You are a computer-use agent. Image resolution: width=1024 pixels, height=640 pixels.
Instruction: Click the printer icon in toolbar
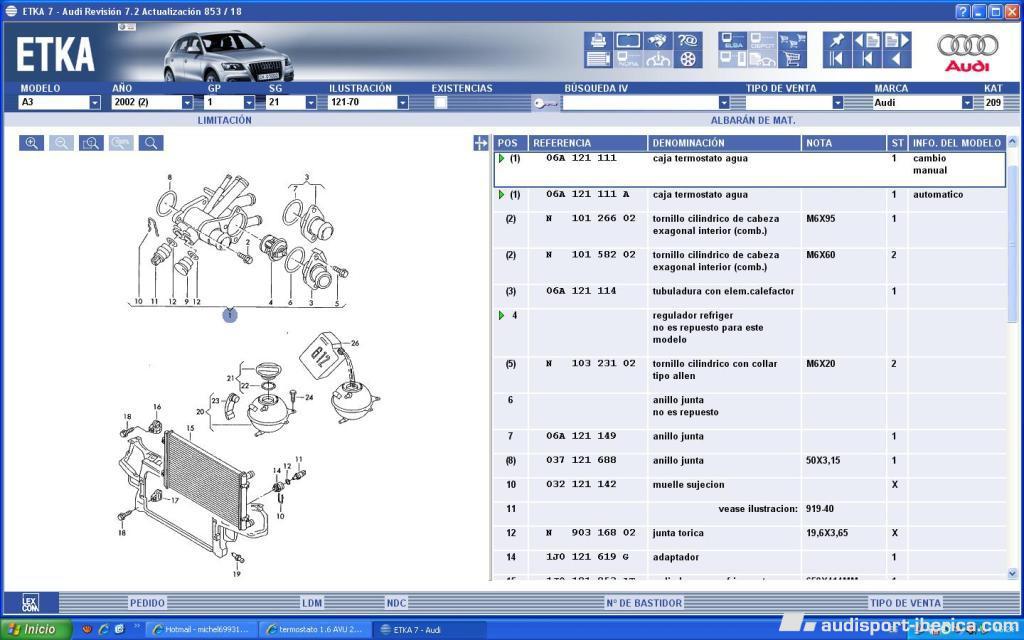[598, 40]
